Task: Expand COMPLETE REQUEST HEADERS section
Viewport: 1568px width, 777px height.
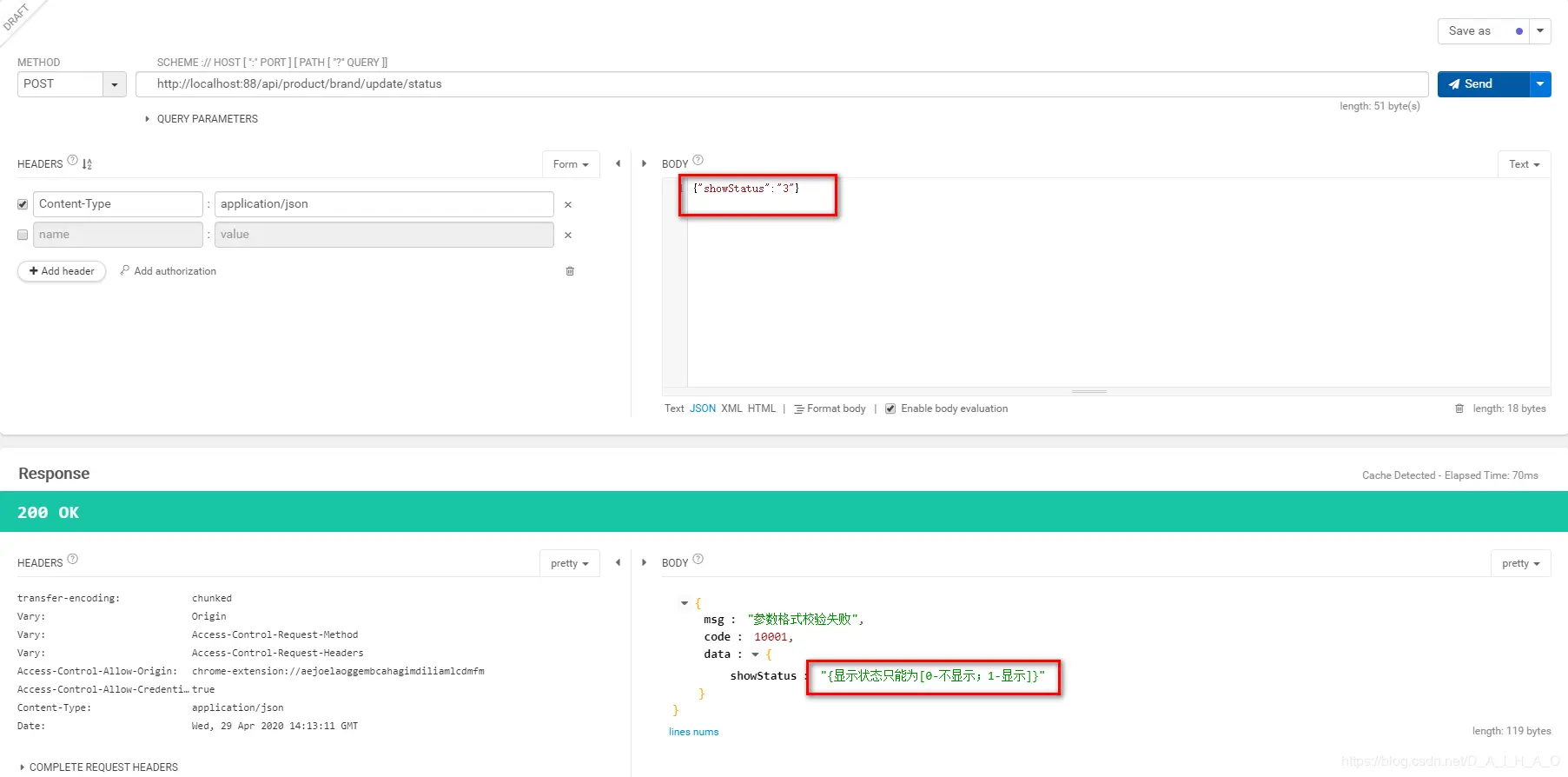Action: 99,767
